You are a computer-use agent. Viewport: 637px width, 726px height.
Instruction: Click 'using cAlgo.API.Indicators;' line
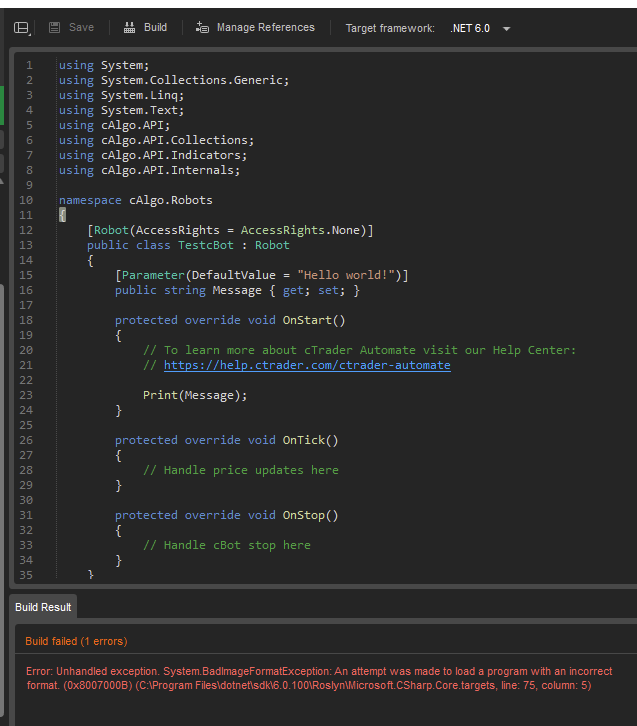[153, 156]
